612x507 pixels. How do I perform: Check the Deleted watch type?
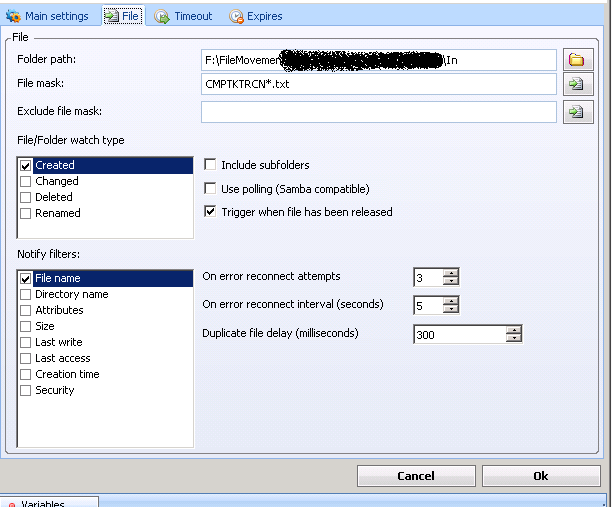point(26,198)
